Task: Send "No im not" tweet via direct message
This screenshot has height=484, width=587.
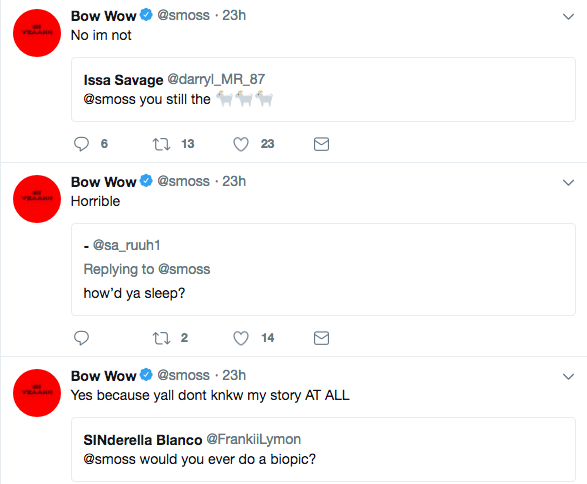Action: 321,144
